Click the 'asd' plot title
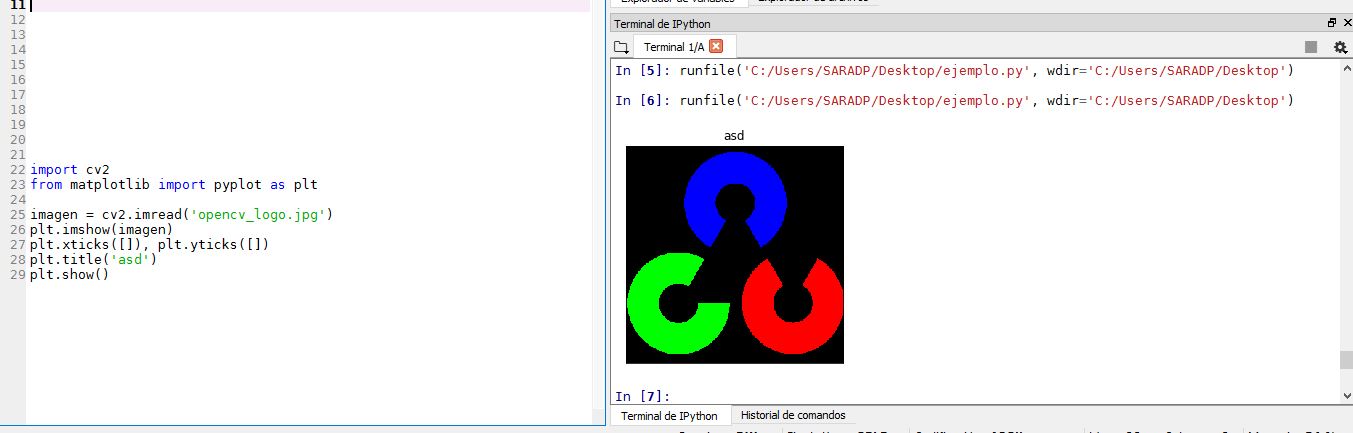1353x433 pixels. pyautogui.click(x=734, y=135)
